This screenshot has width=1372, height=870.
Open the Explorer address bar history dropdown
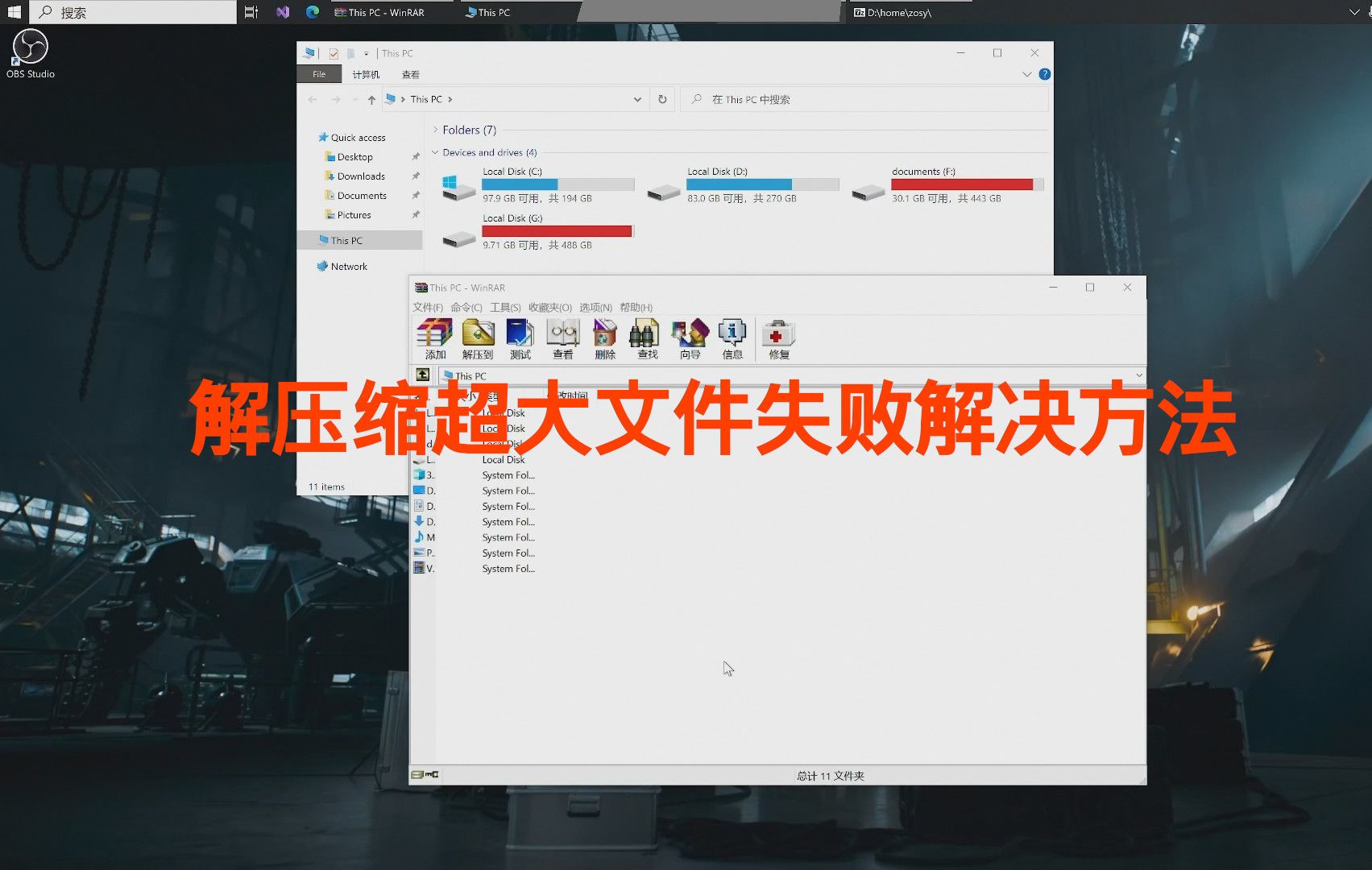(x=637, y=99)
